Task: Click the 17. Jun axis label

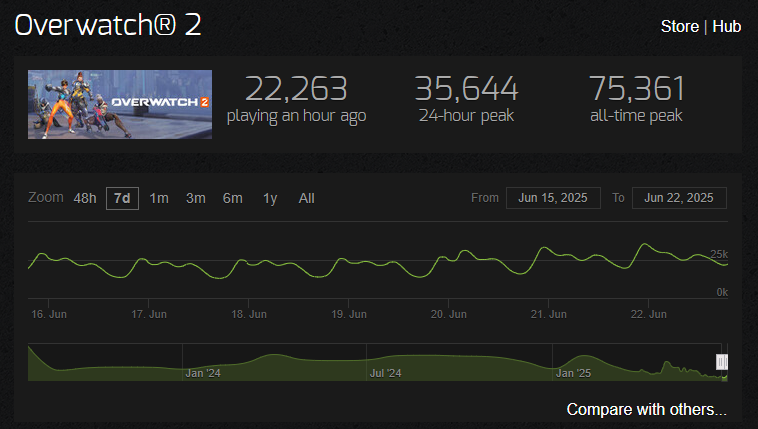Action: point(149,314)
